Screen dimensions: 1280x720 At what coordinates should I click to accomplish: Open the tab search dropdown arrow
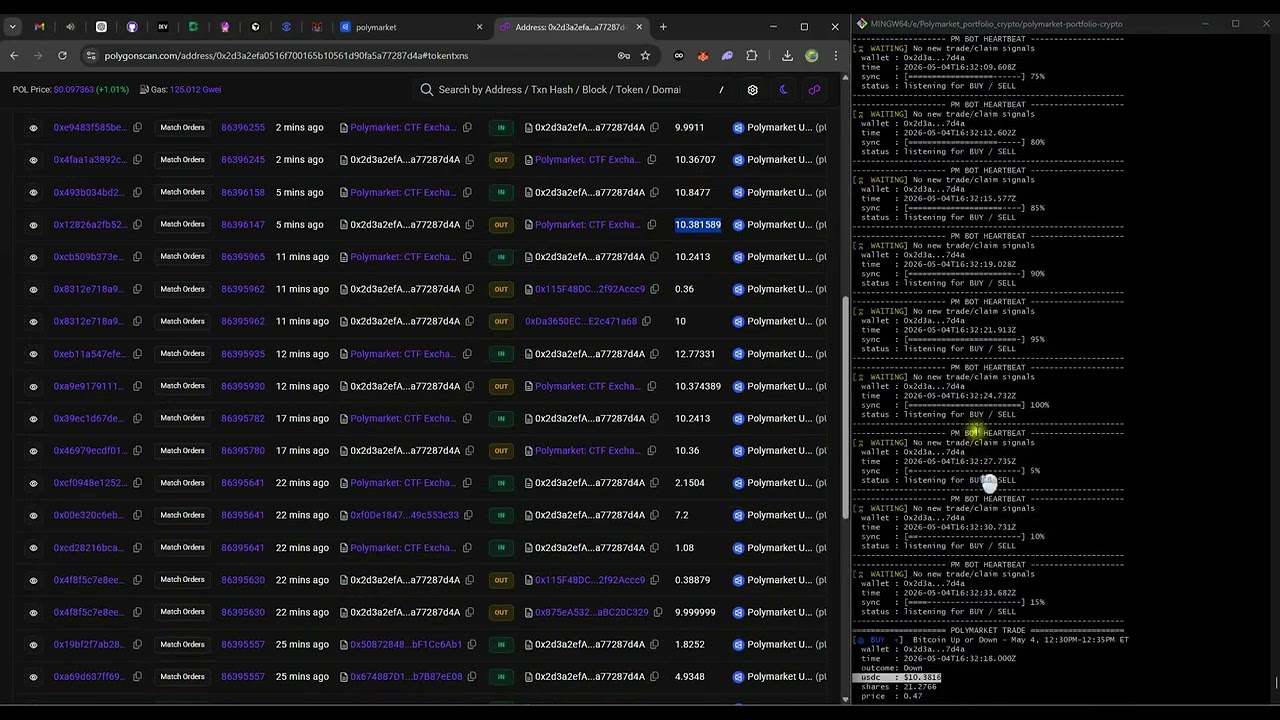coord(14,27)
